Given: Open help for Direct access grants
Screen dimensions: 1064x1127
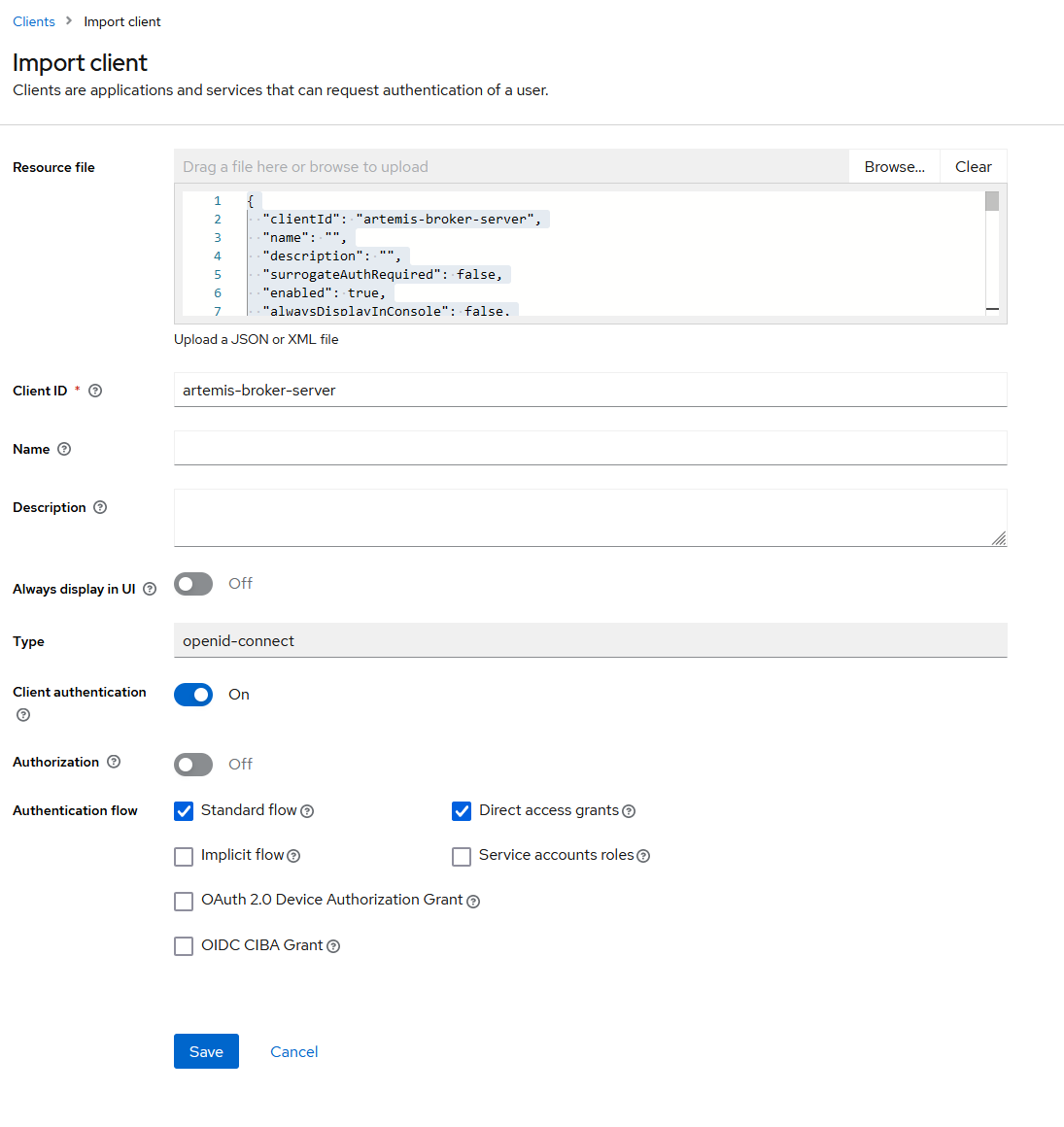Looking at the screenshot, I should tap(629, 810).
